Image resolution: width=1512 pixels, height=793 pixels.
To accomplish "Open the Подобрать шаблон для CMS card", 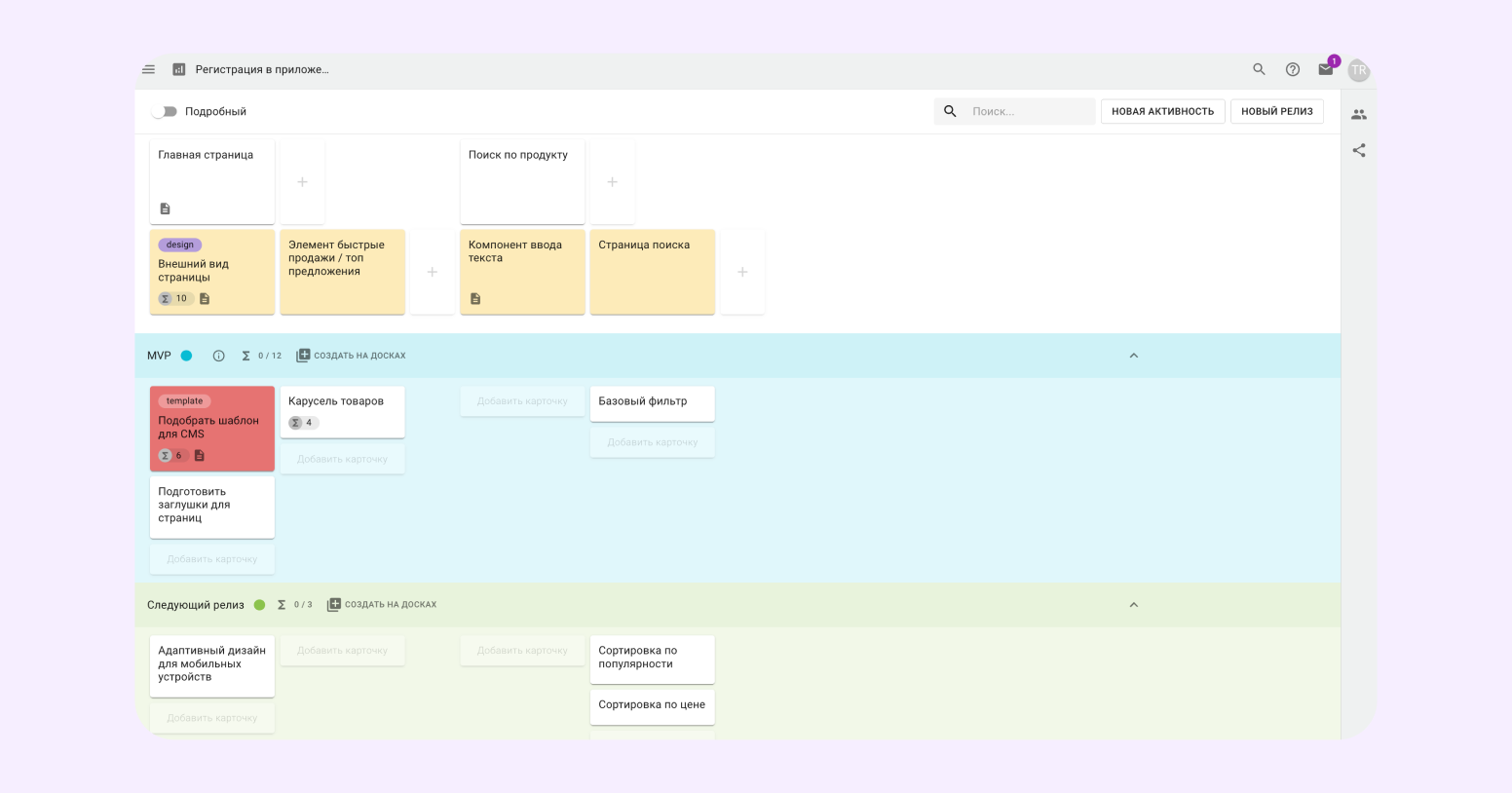I will (211, 427).
